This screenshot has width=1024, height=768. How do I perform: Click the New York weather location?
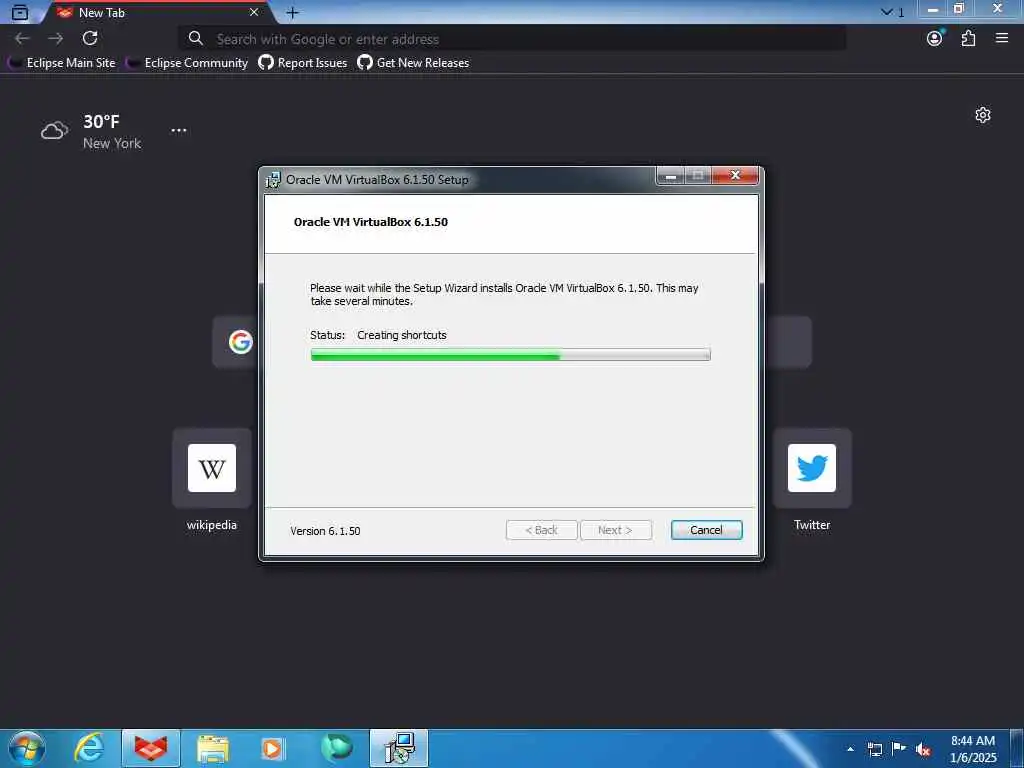[112, 143]
